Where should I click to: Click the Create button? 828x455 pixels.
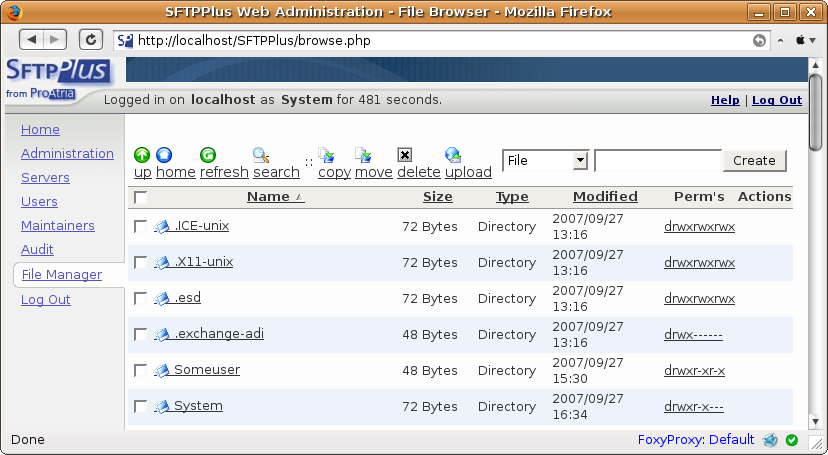(754, 160)
